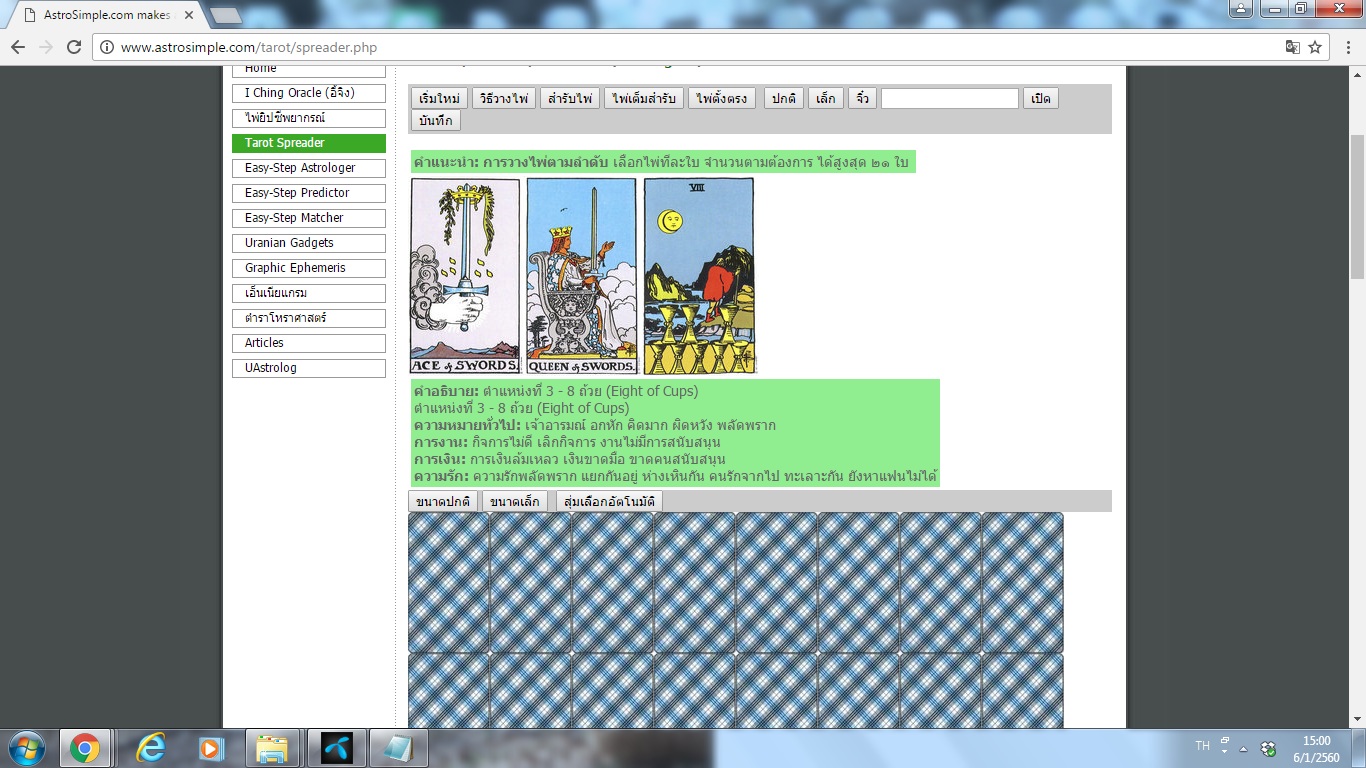Launch Internet Explorer from the taskbar
Viewport: 1366px width, 768px height.
pyautogui.click(x=152, y=748)
